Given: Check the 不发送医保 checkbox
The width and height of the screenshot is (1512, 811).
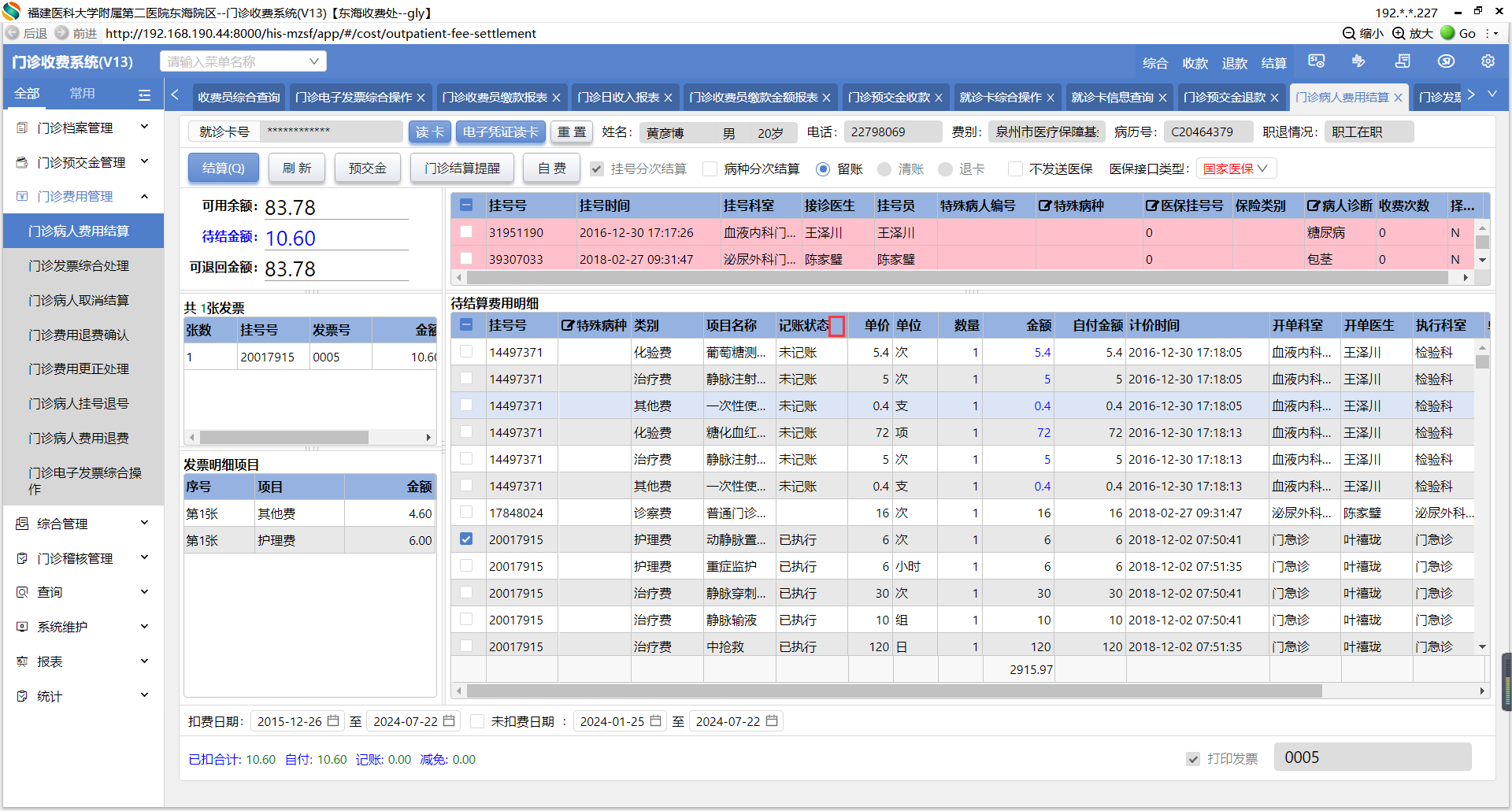Looking at the screenshot, I should click(1016, 169).
